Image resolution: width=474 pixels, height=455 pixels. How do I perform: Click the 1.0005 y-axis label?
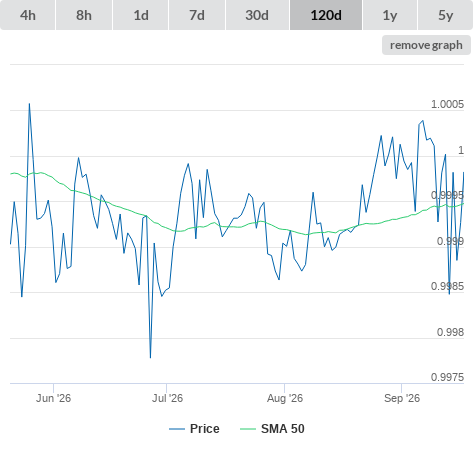(447, 104)
